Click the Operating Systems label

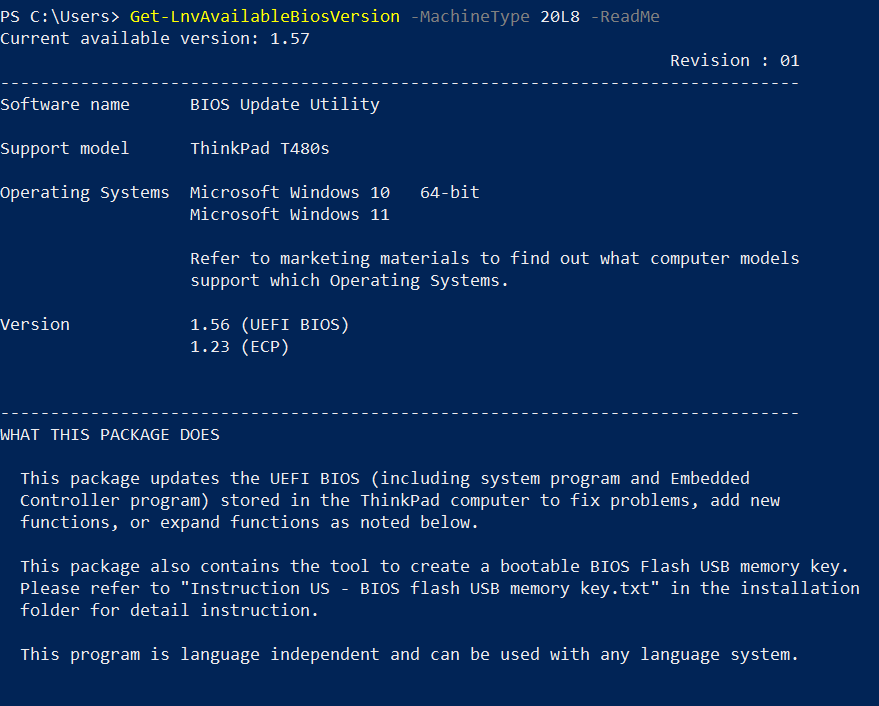click(85, 192)
